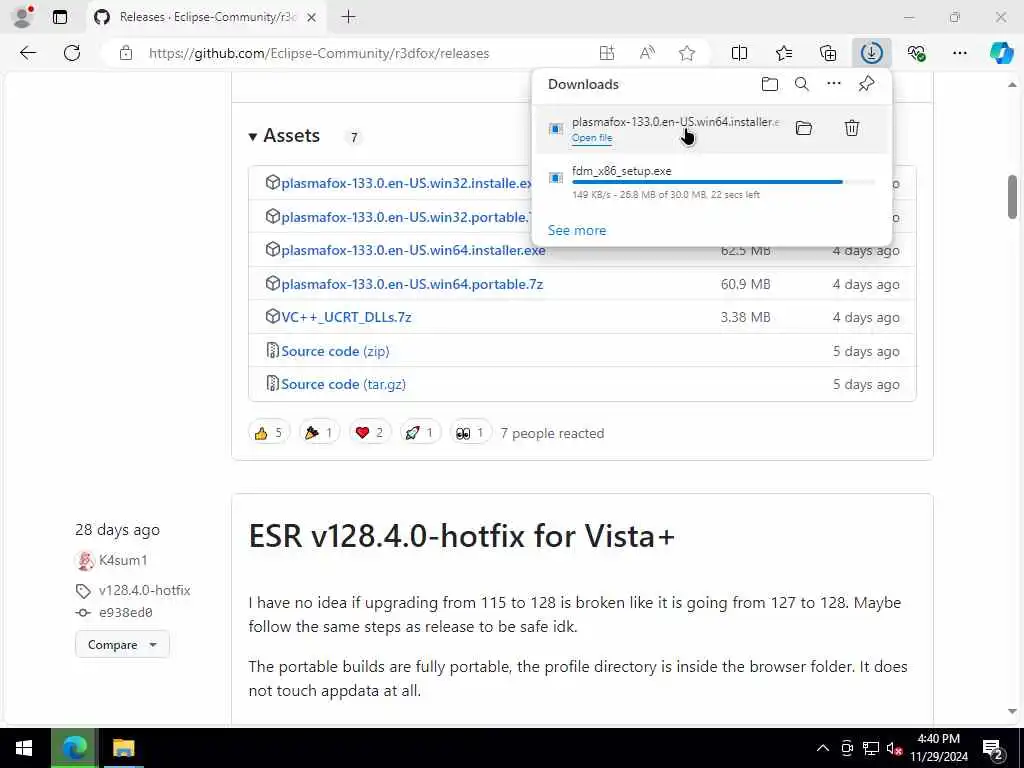Download VC++_UCRT_DLLs.7z asset
1024x768 pixels.
pos(346,317)
